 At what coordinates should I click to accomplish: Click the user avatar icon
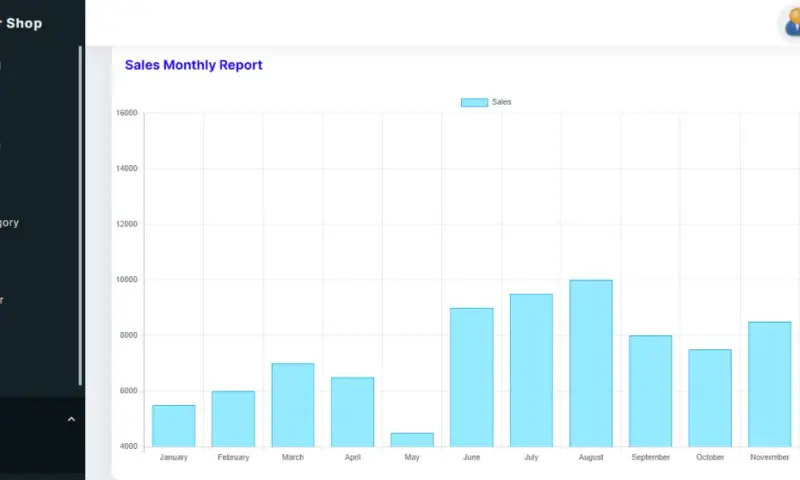[x=790, y=24]
